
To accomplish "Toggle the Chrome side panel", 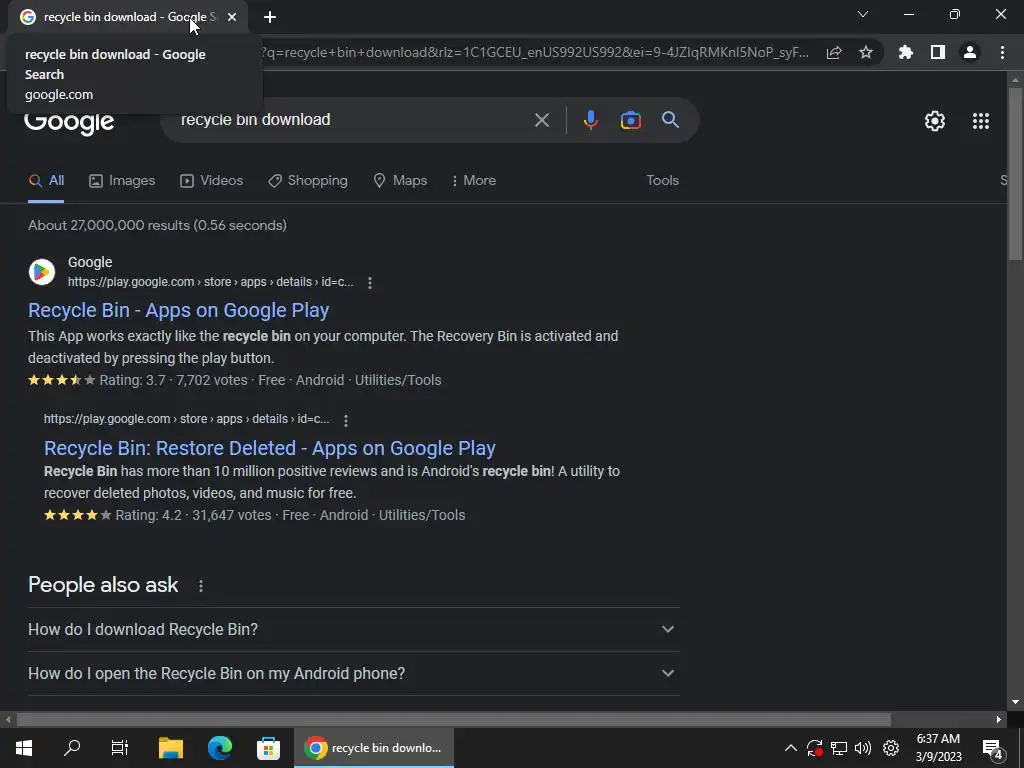I will point(938,53).
